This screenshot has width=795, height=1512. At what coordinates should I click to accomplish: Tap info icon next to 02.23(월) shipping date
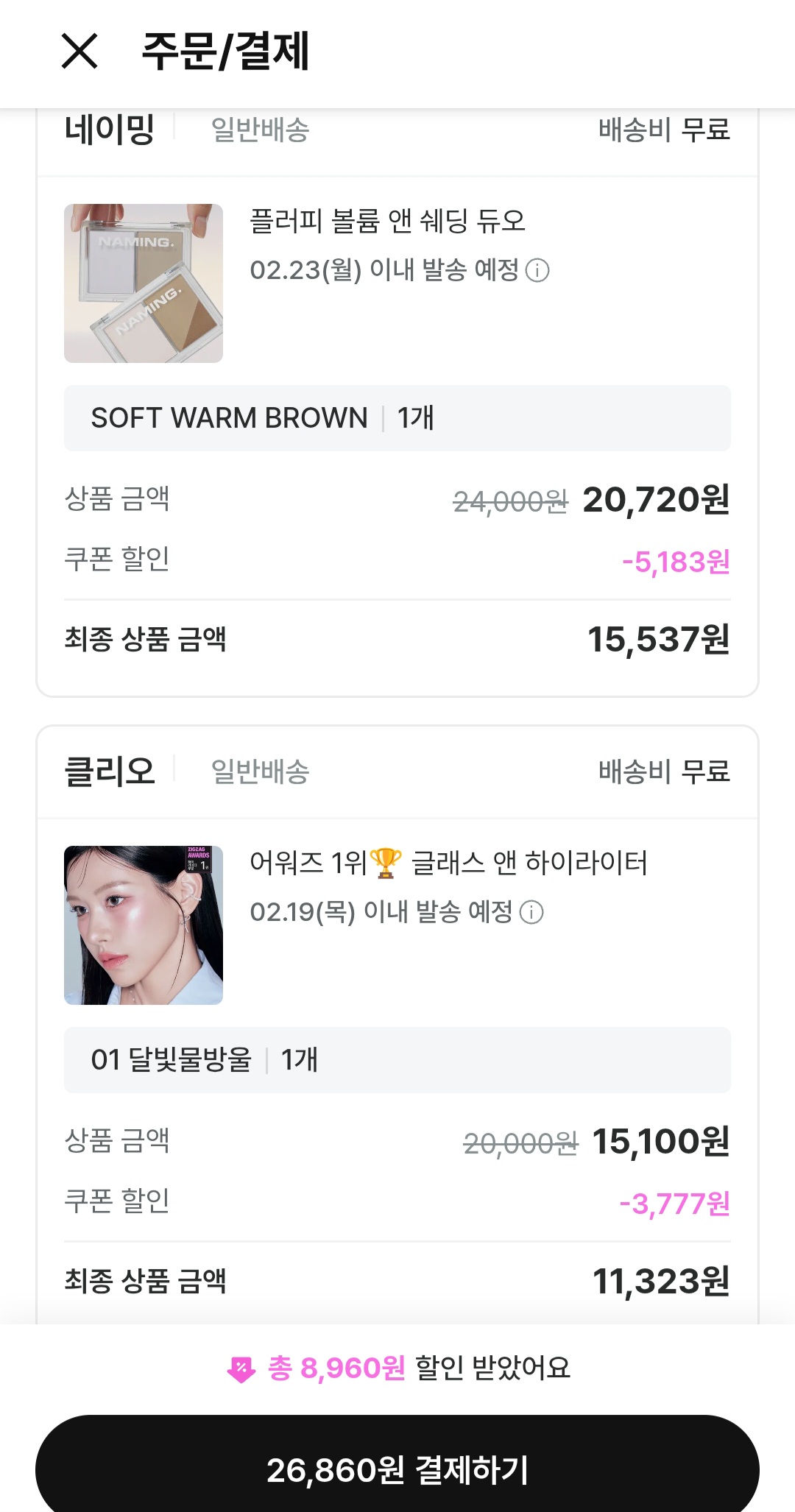[537, 271]
